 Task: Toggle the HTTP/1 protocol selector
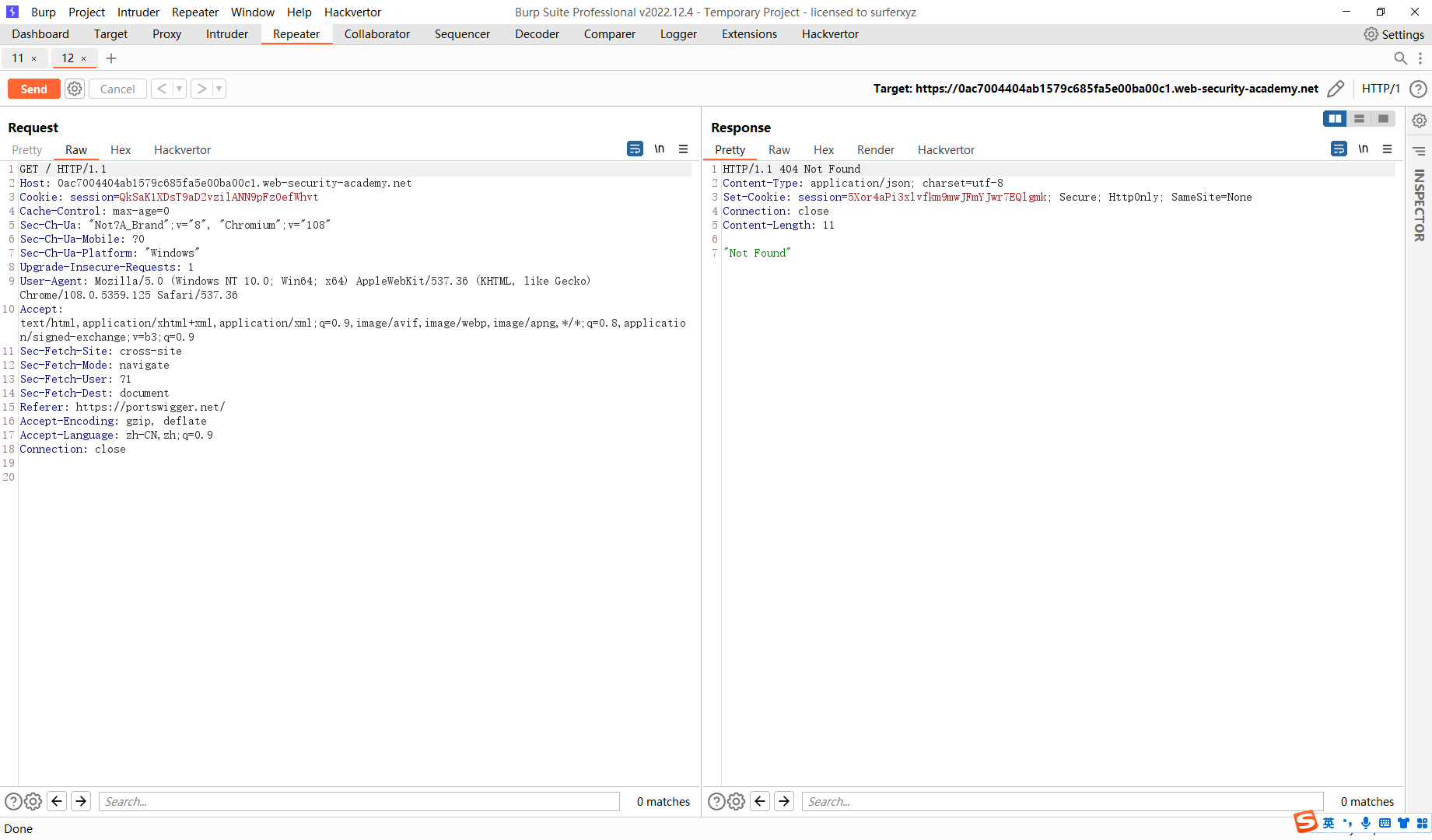click(1381, 89)
